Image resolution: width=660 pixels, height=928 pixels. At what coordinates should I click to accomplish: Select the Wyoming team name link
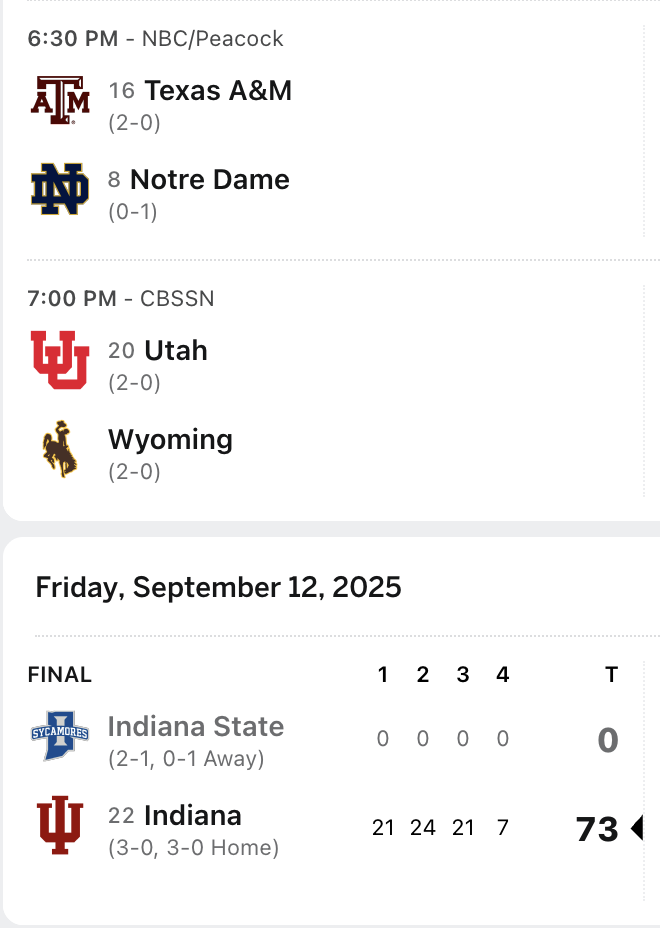[x=170, y=440]
